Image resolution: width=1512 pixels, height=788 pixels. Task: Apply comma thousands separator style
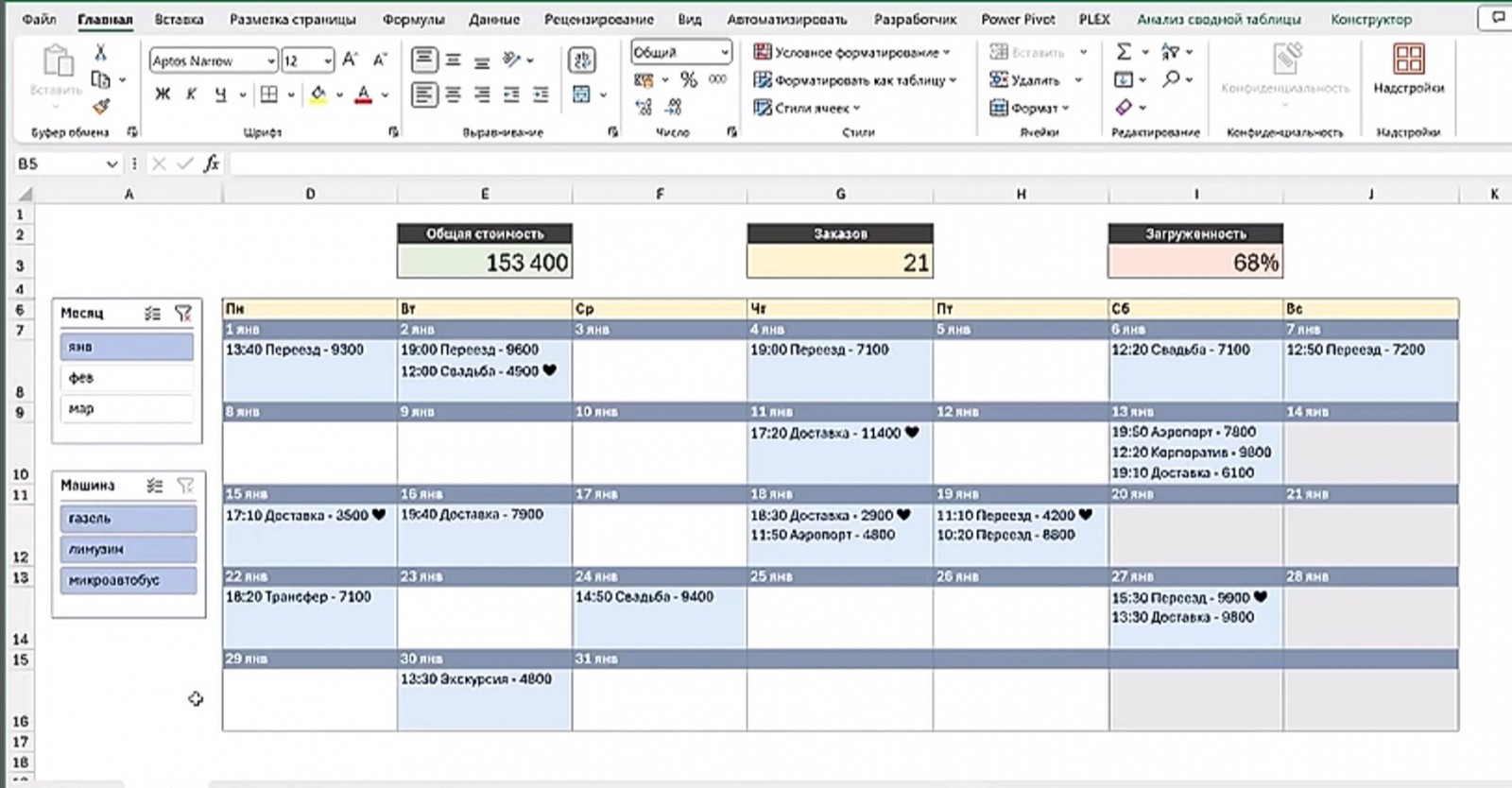click(x=718, y=79)
